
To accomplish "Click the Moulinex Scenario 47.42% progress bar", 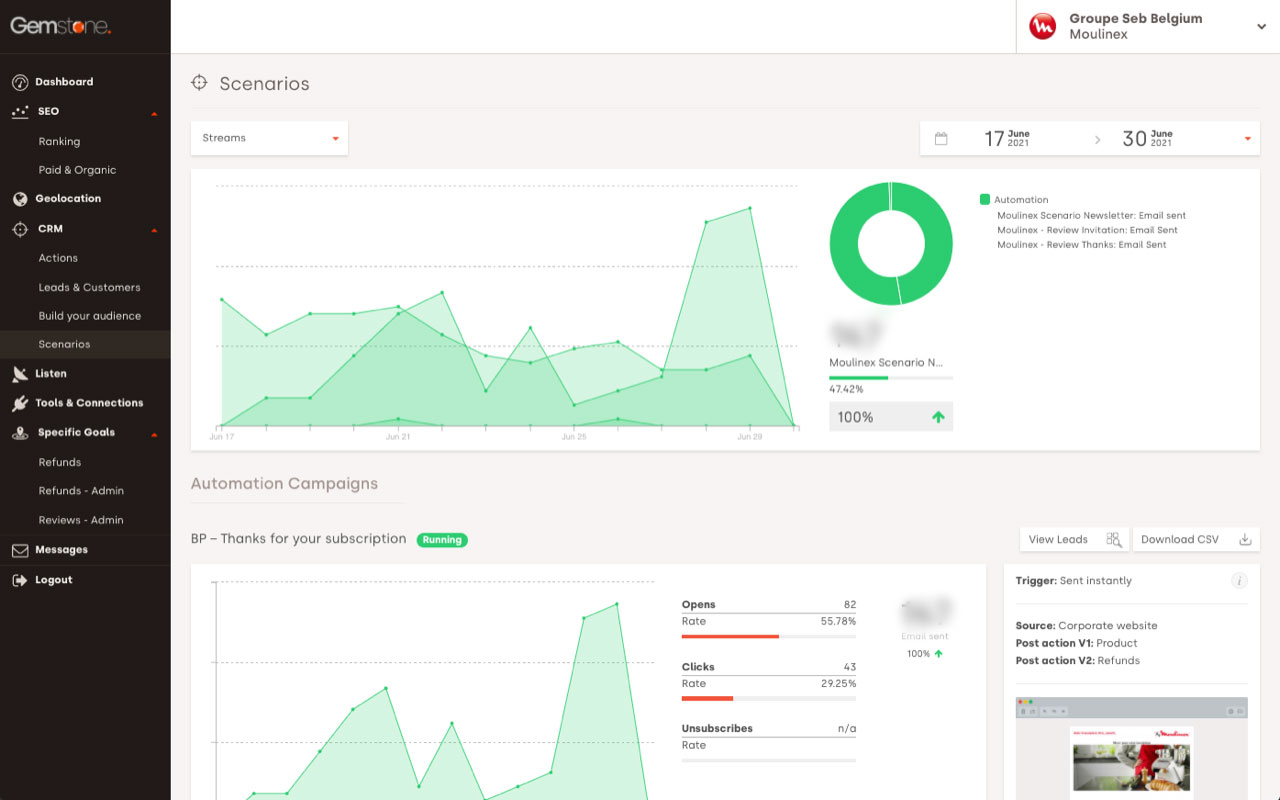I will coord(891,378).
